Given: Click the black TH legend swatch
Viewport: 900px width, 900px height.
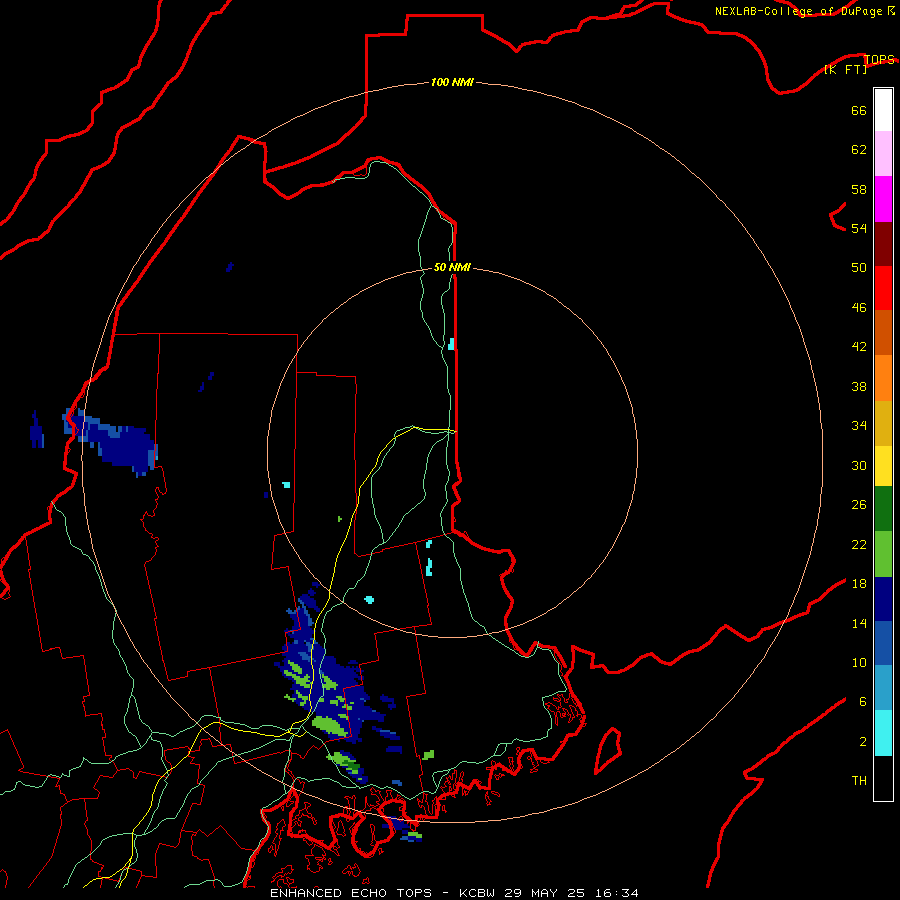Looking at the screenshot, I should coord(883,778).
